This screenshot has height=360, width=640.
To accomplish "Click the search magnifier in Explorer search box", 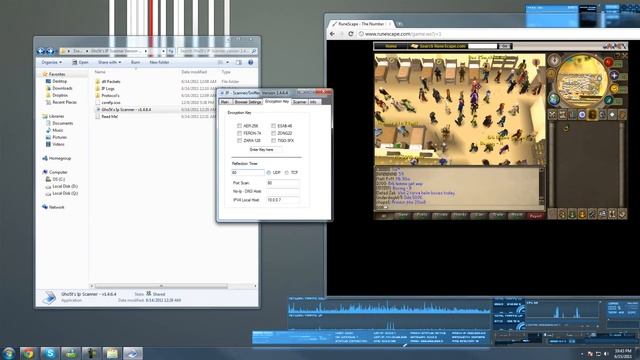I will (x=253, y=51).
